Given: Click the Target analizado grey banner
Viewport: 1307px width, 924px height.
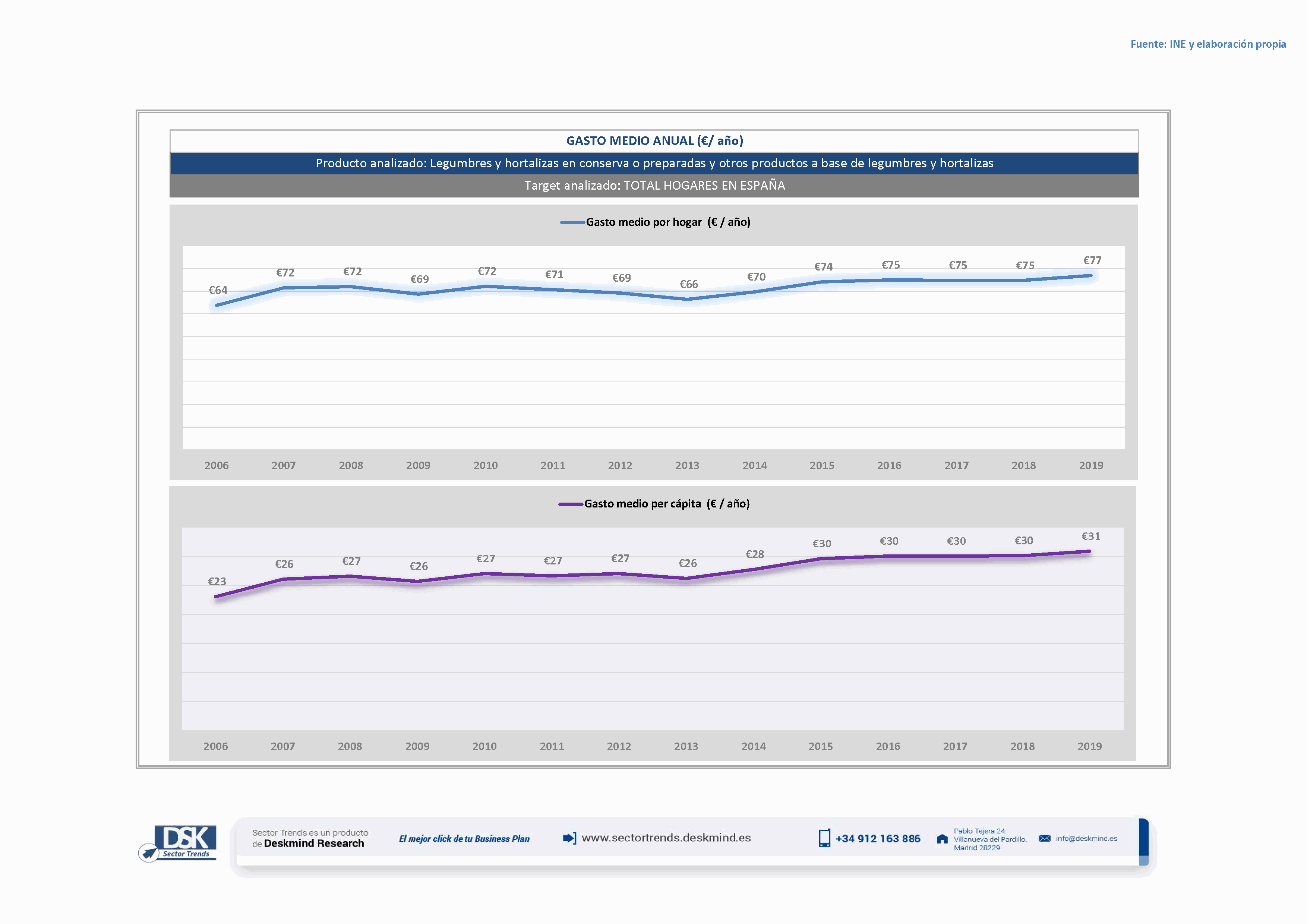Looking at the screenshot, I should 654,186.
